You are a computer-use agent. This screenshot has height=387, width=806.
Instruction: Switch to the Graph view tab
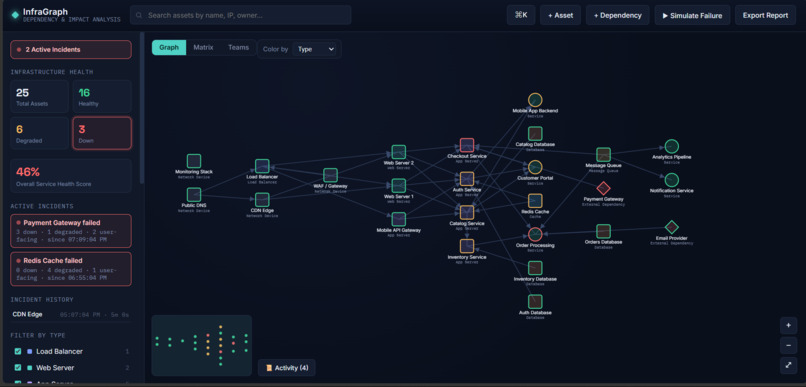(x=169, y=47)
